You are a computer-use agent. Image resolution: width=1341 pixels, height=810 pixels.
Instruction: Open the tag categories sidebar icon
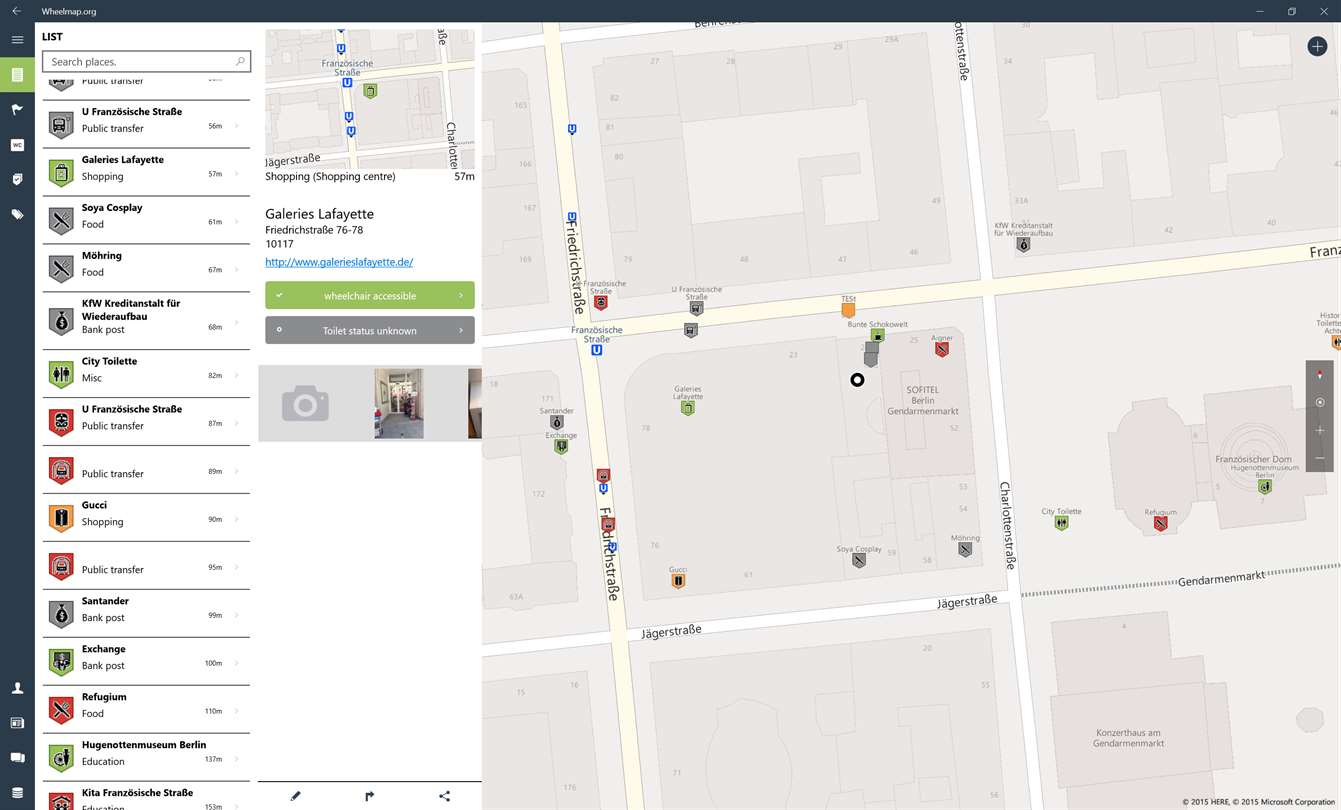(17, 214)
